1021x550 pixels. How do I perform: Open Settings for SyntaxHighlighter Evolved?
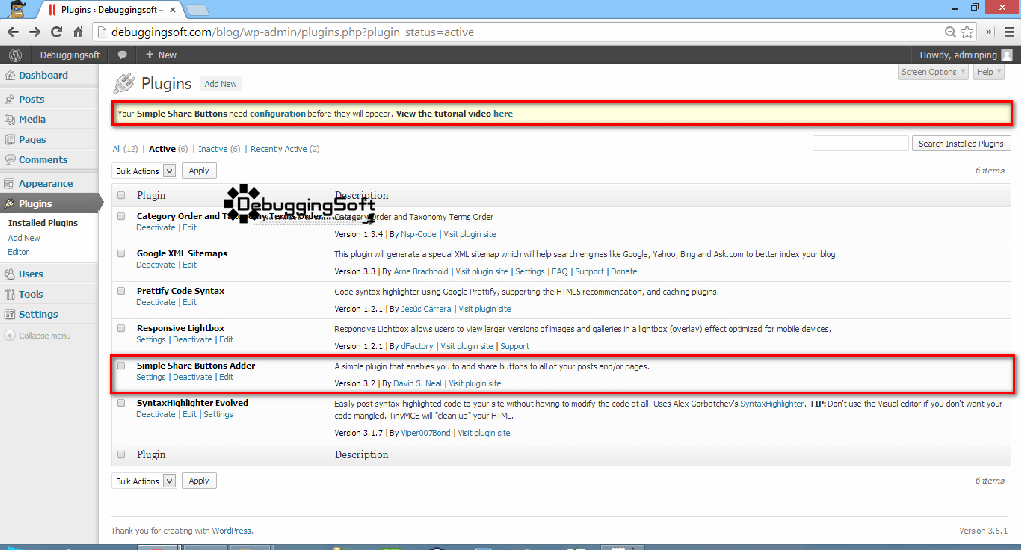click(x=218, y=415)
